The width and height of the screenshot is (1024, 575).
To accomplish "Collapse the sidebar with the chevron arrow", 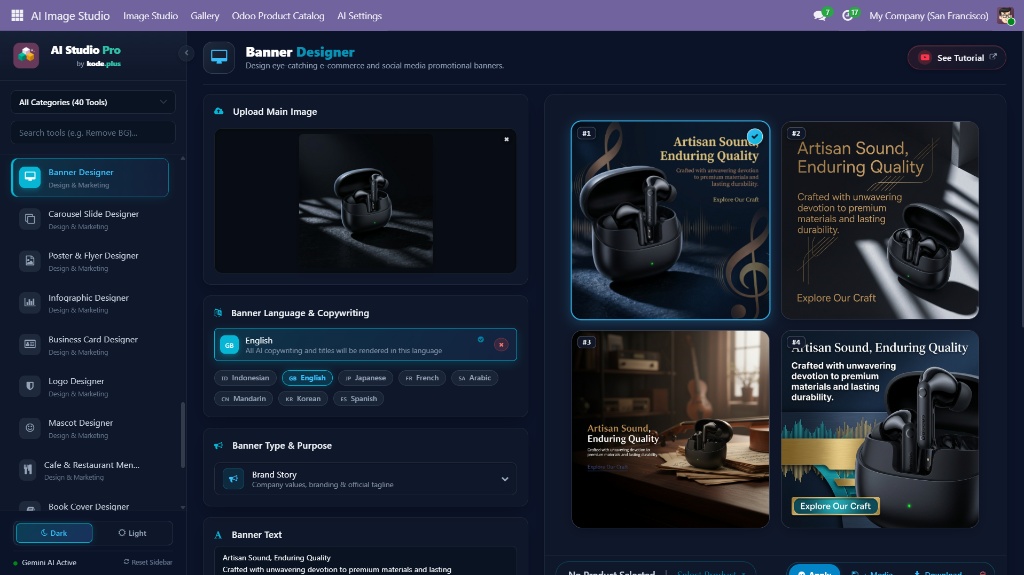I will click(x=186, y=53).
